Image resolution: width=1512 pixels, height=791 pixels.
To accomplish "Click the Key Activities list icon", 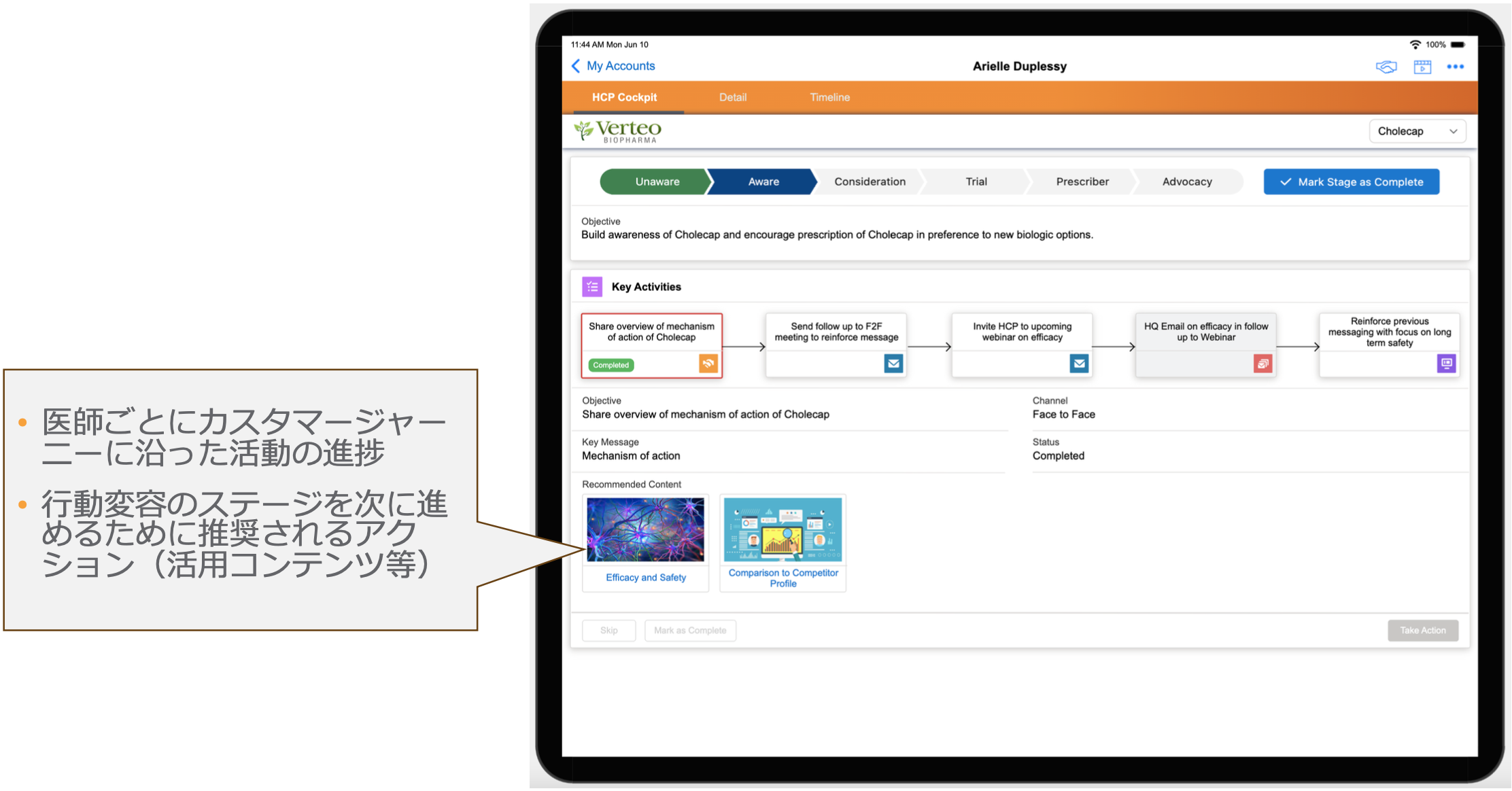I will coord(592,287).
